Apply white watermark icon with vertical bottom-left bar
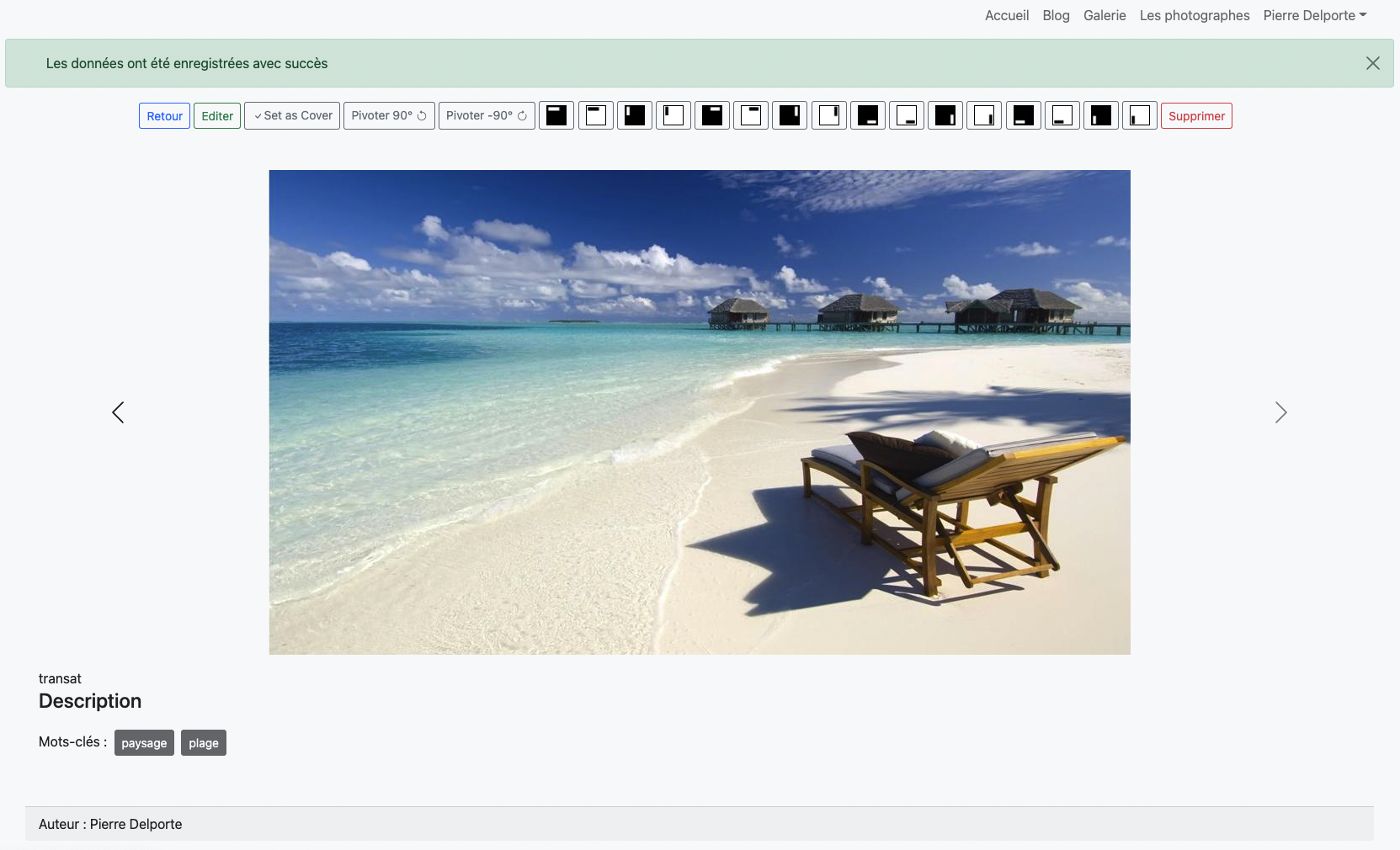 pos(1140,115)
